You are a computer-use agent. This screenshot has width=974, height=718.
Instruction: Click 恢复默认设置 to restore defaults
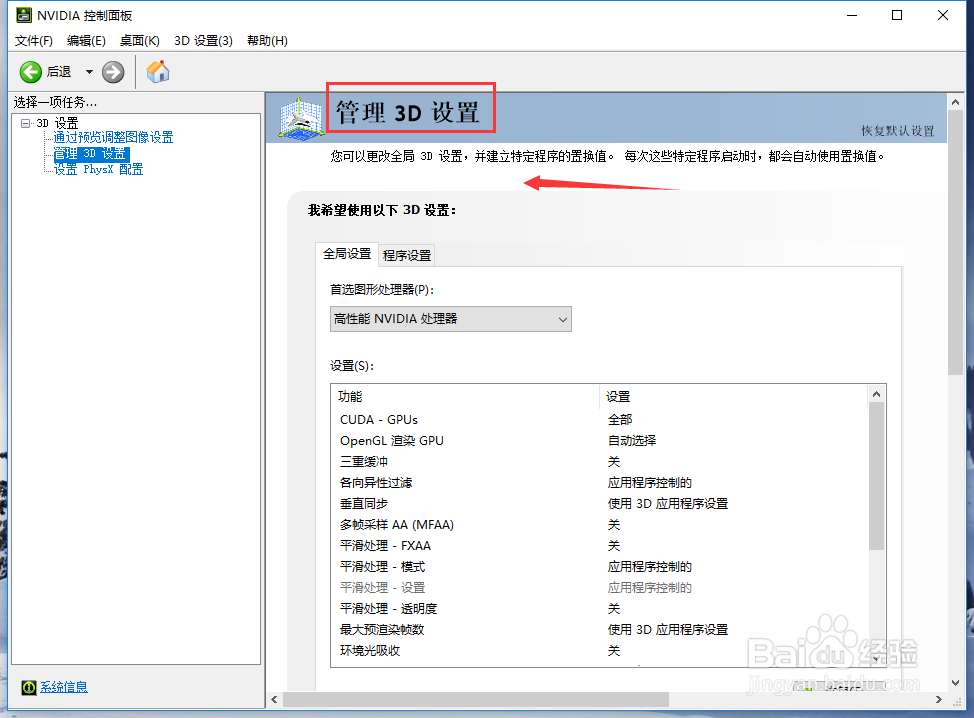(x=898, y=130)
